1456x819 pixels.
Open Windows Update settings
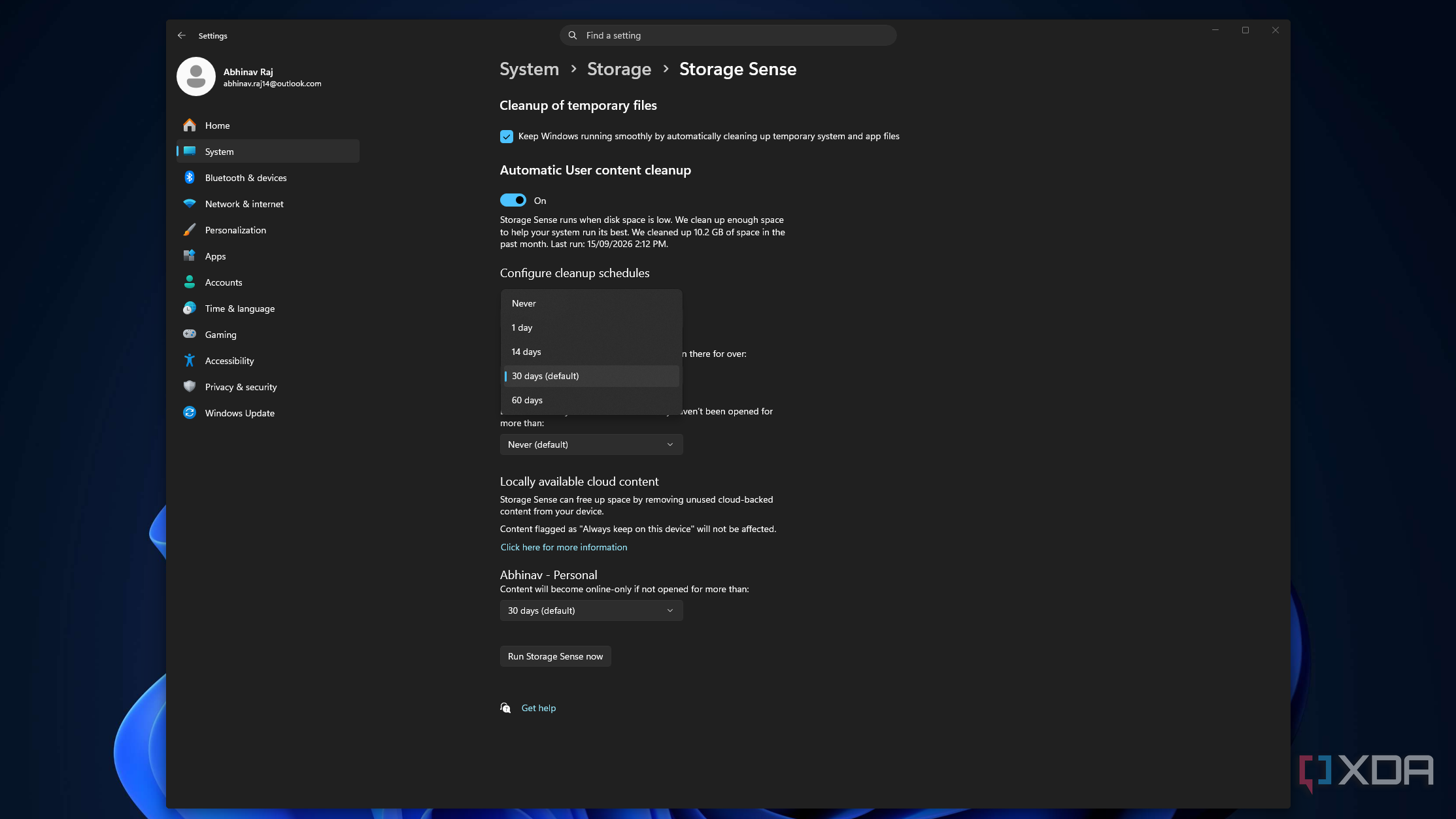[x=267, y=412]
